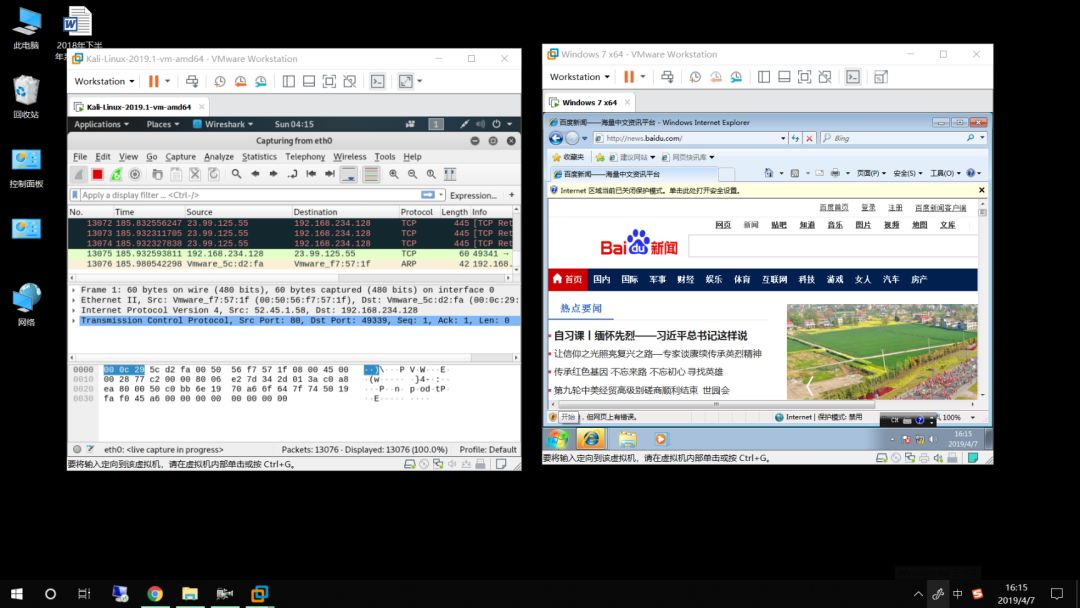Open 百度首页 link at page top

(x=833, y=208)
